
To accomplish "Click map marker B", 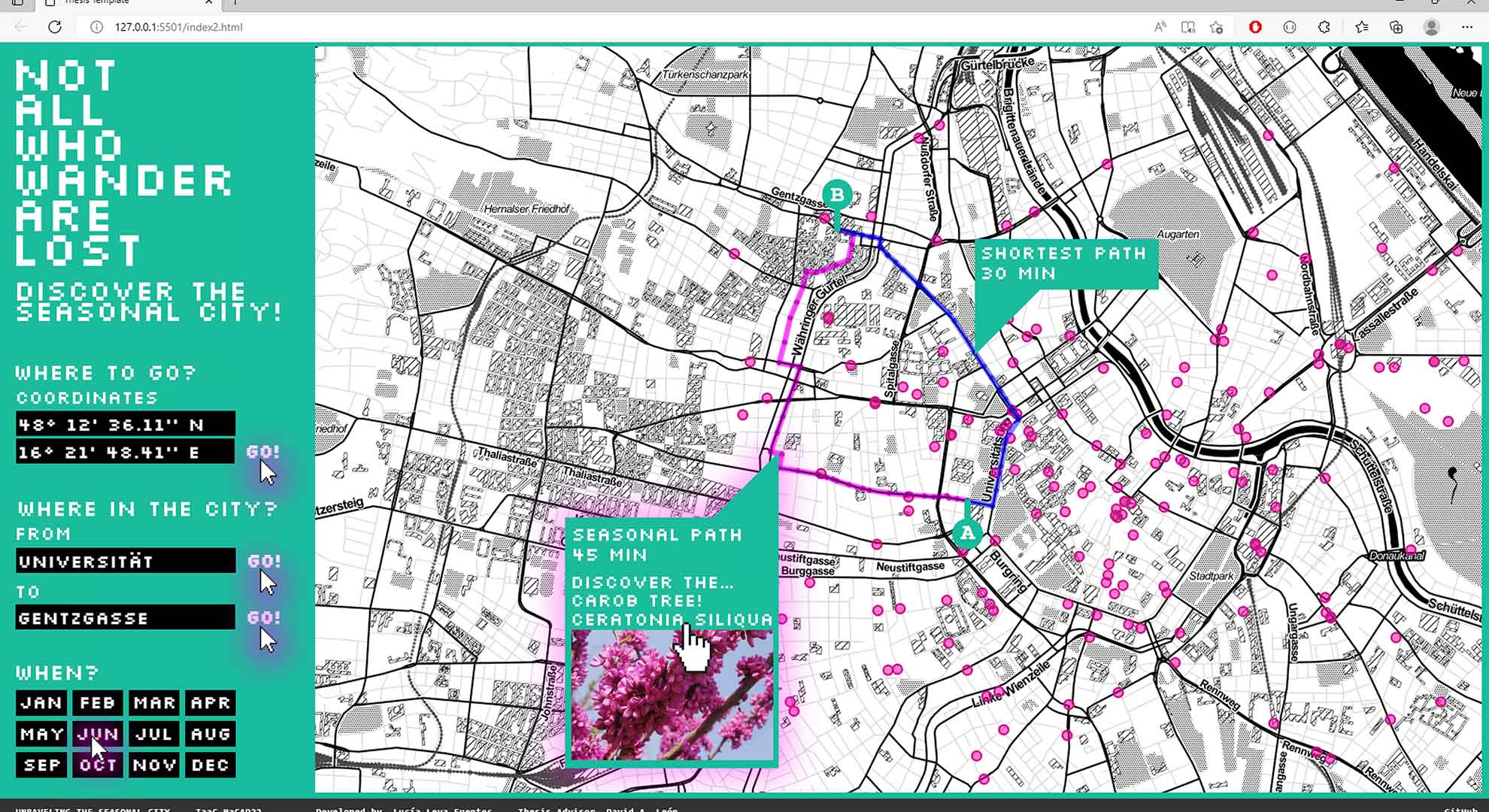I will coord(837,195).
